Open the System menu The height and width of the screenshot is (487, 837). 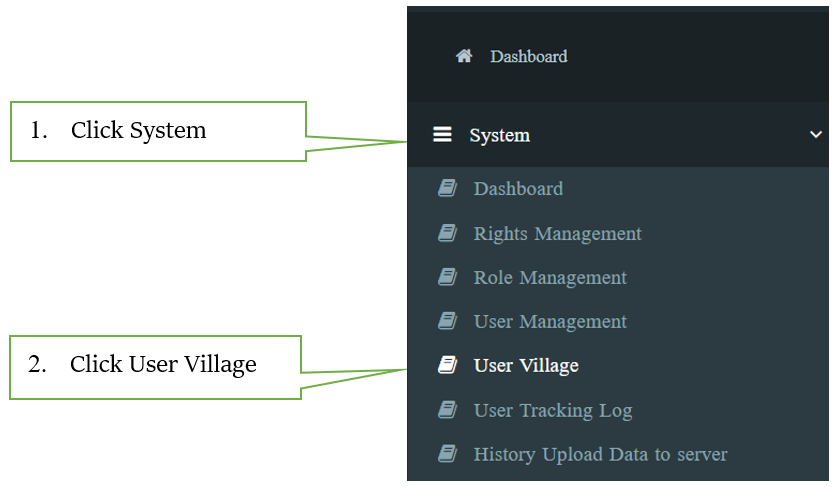[x=499, y=135]
